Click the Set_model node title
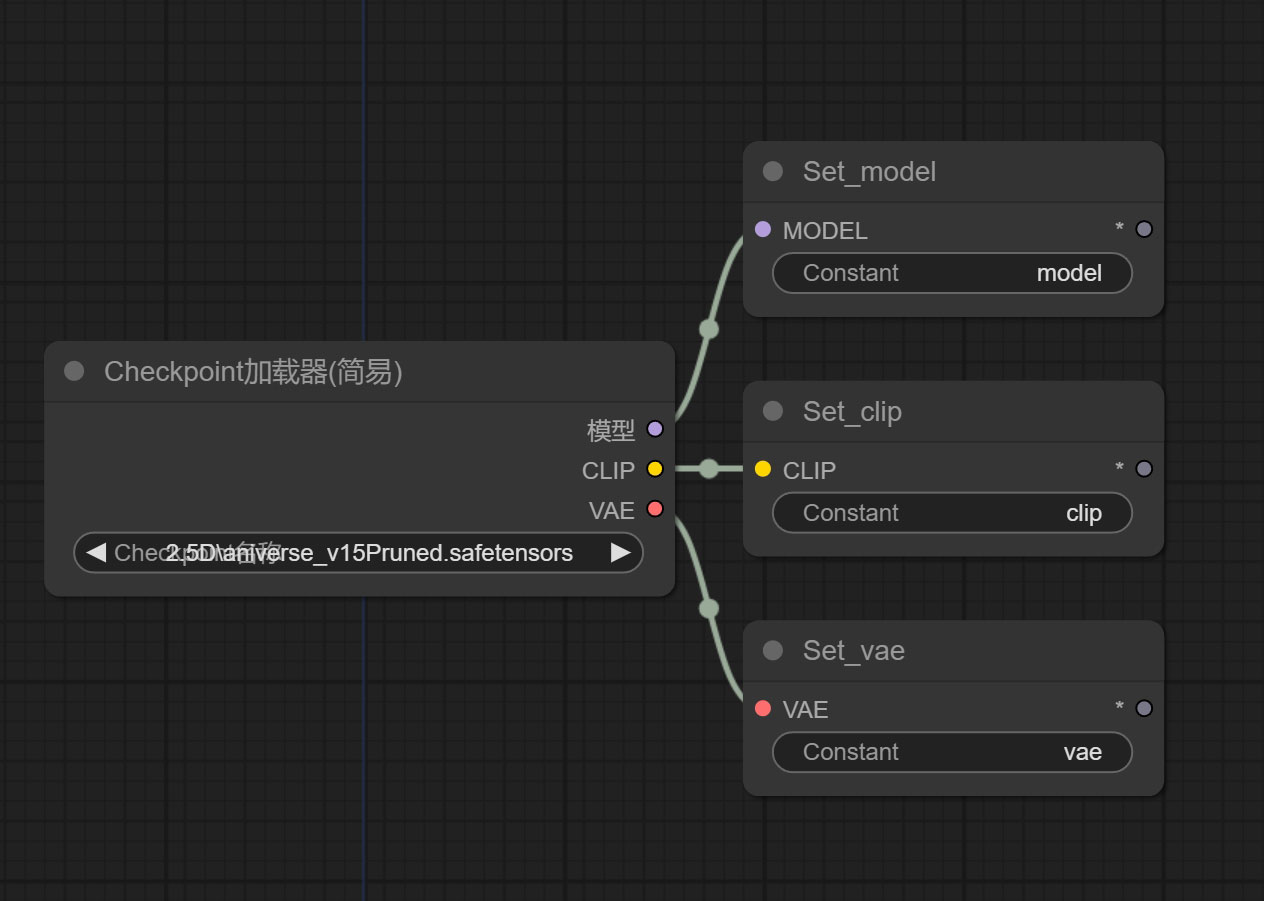Image resolution: width=1264 pixels, height=901 pixels. coord(869,172)
